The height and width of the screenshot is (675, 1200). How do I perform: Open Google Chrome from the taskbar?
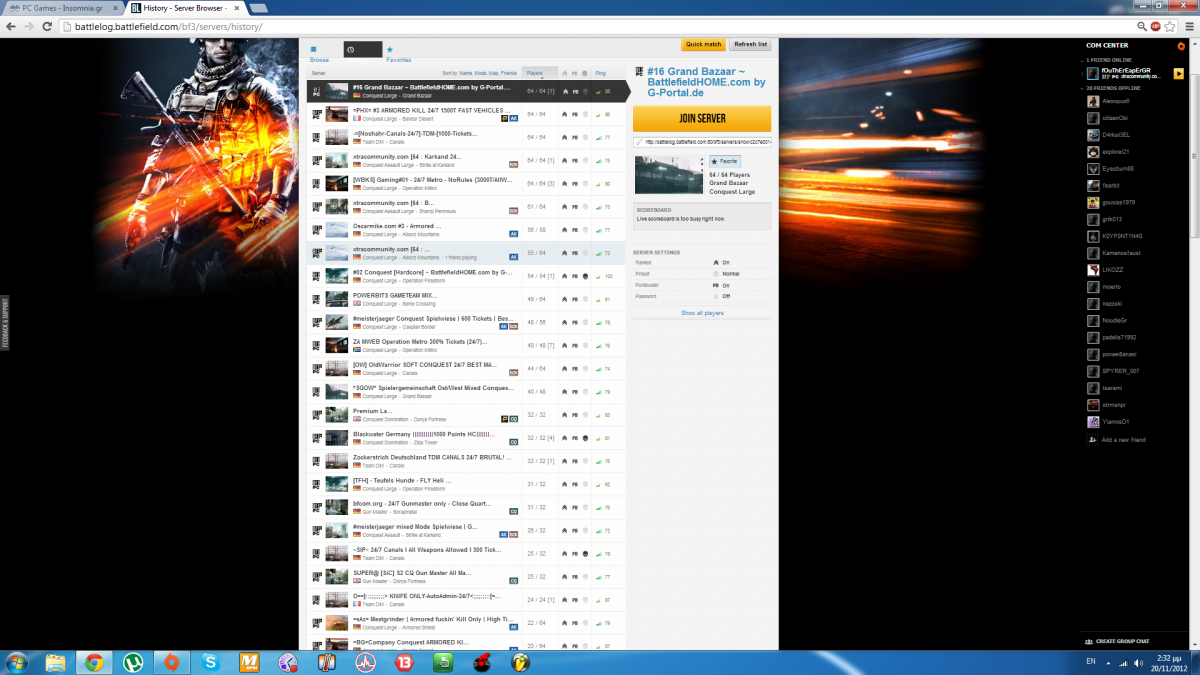pos(94,661)
